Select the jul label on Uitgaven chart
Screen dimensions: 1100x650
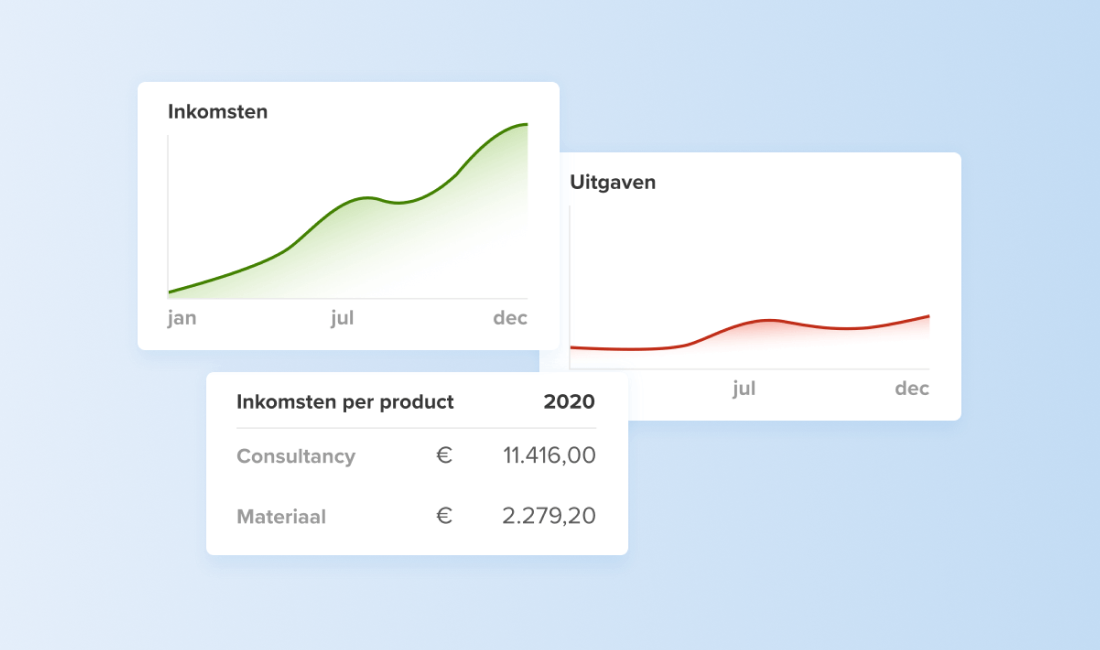coord(744,389)
